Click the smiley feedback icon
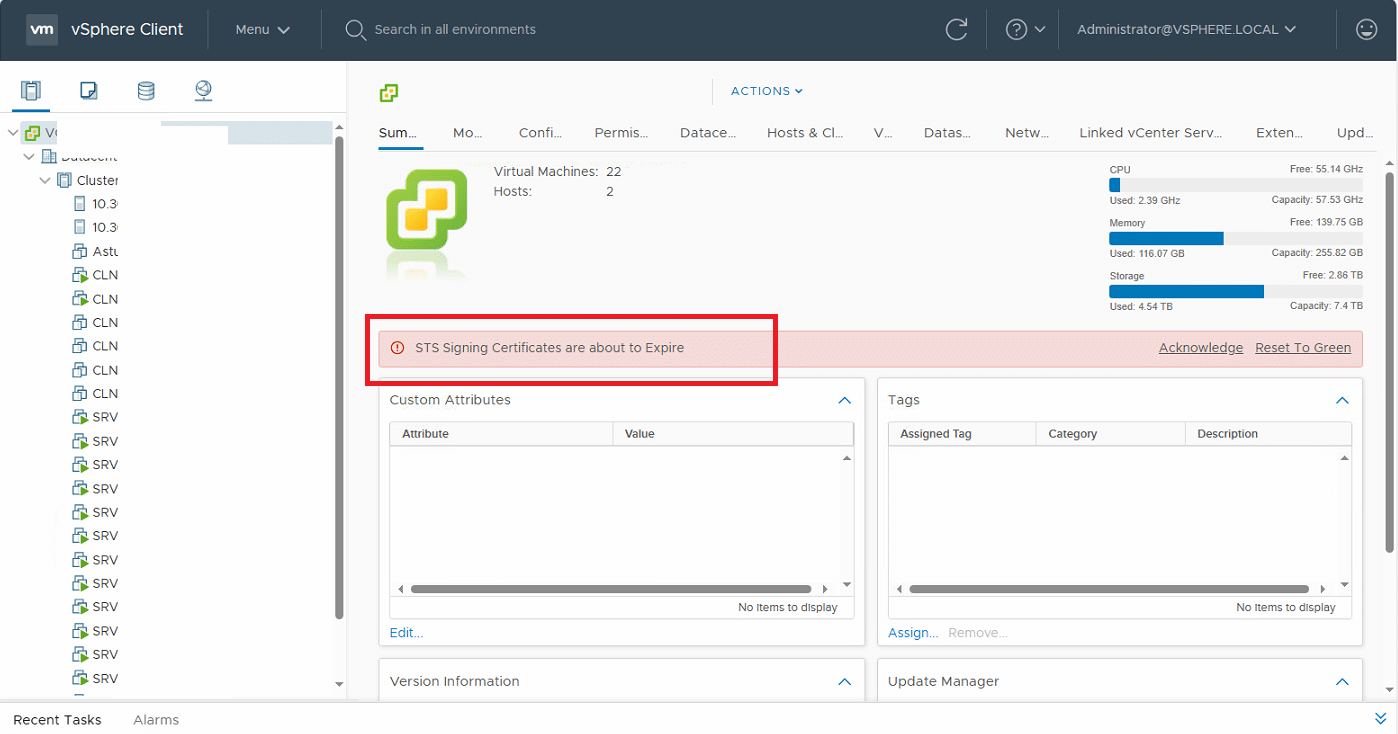 (x=1366, y=30)
